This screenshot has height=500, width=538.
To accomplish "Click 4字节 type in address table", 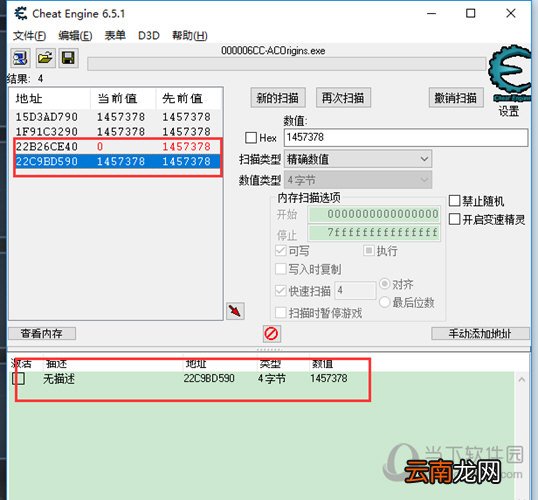I will tap(272, 379).
